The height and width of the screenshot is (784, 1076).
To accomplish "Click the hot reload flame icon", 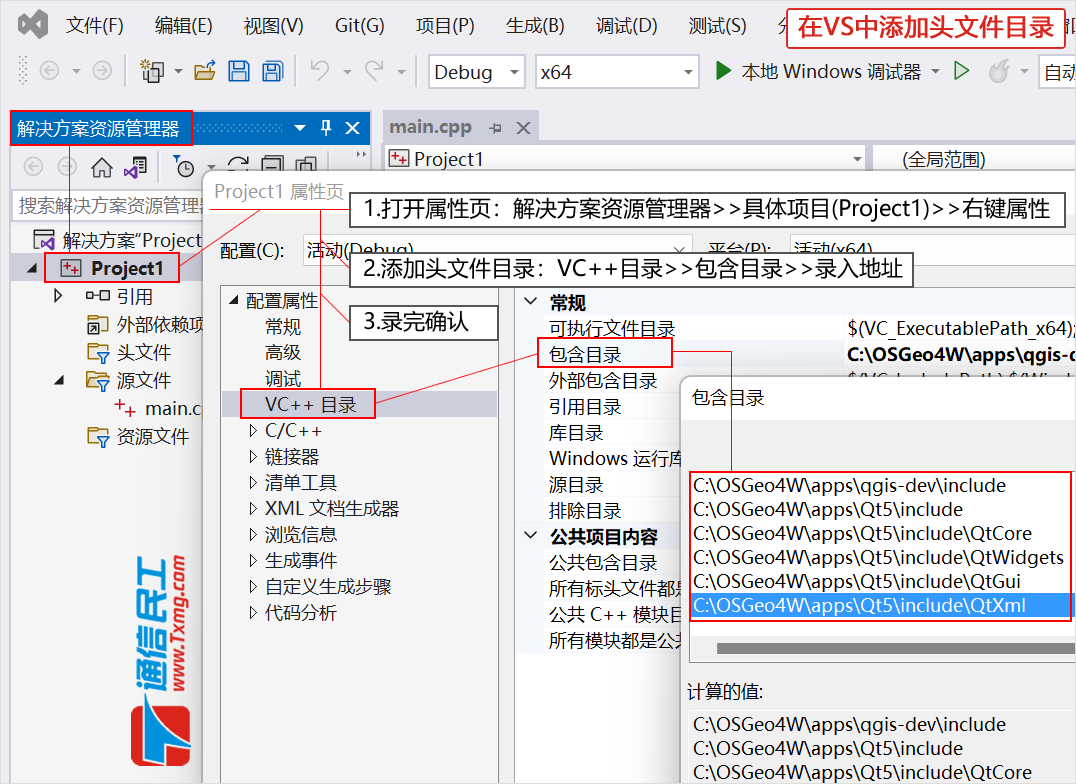I will (999, 71).
